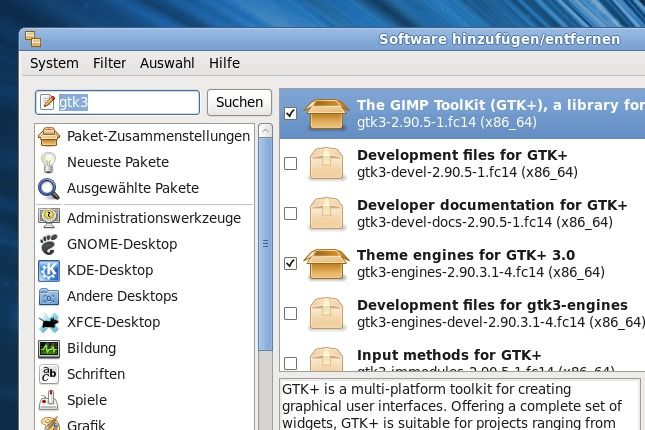Click the Suchen button
Screen dimensions: 645x430
[x=239, y=102]
